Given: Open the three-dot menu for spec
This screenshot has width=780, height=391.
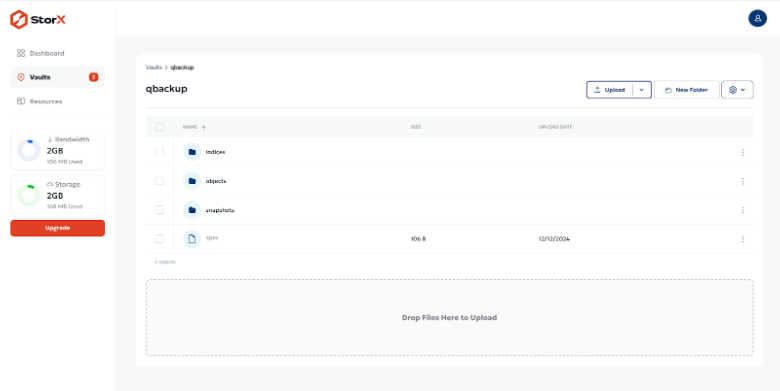Looking at the screenshot, I should (x=743, y=239).
